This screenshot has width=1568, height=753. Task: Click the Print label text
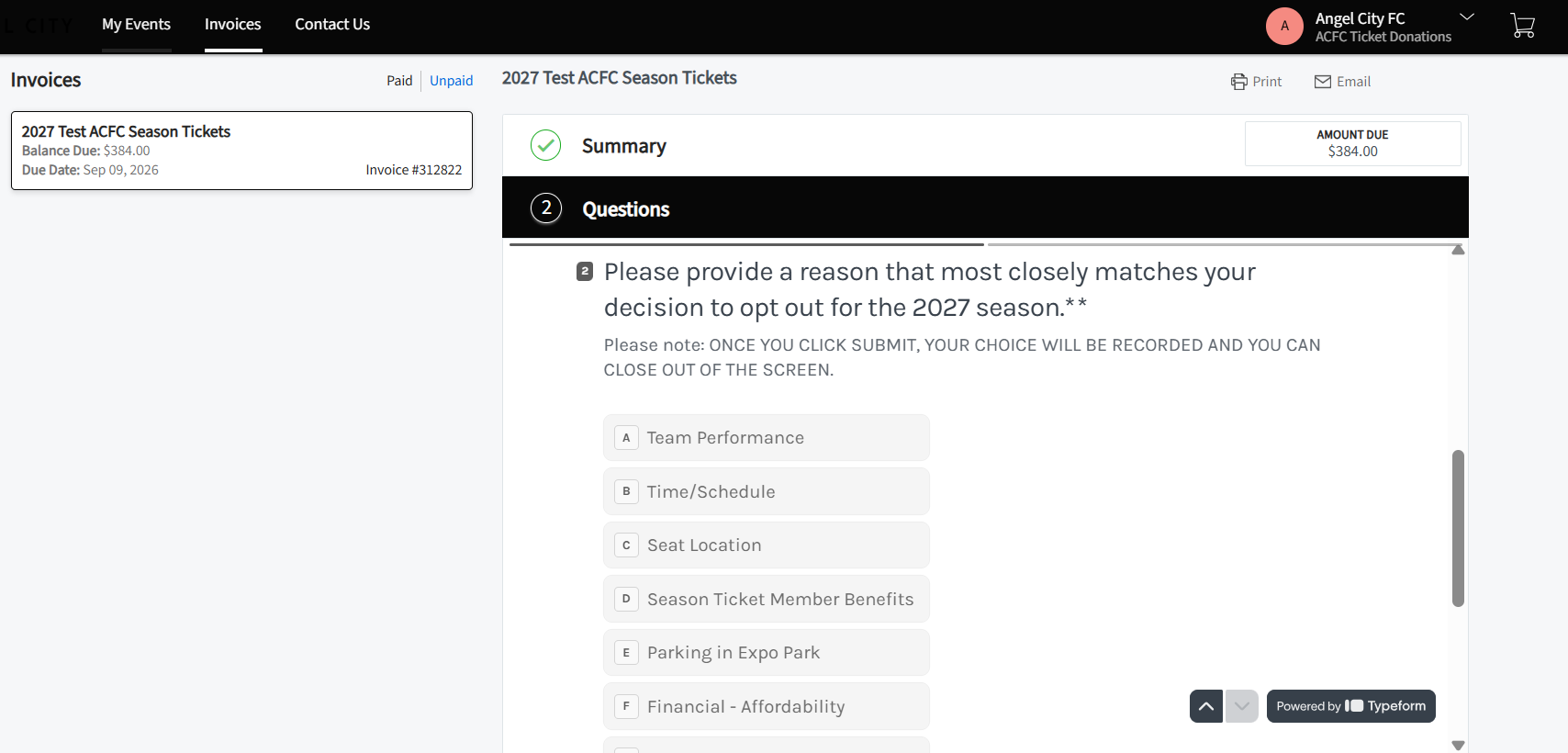tap(1267, 82)
